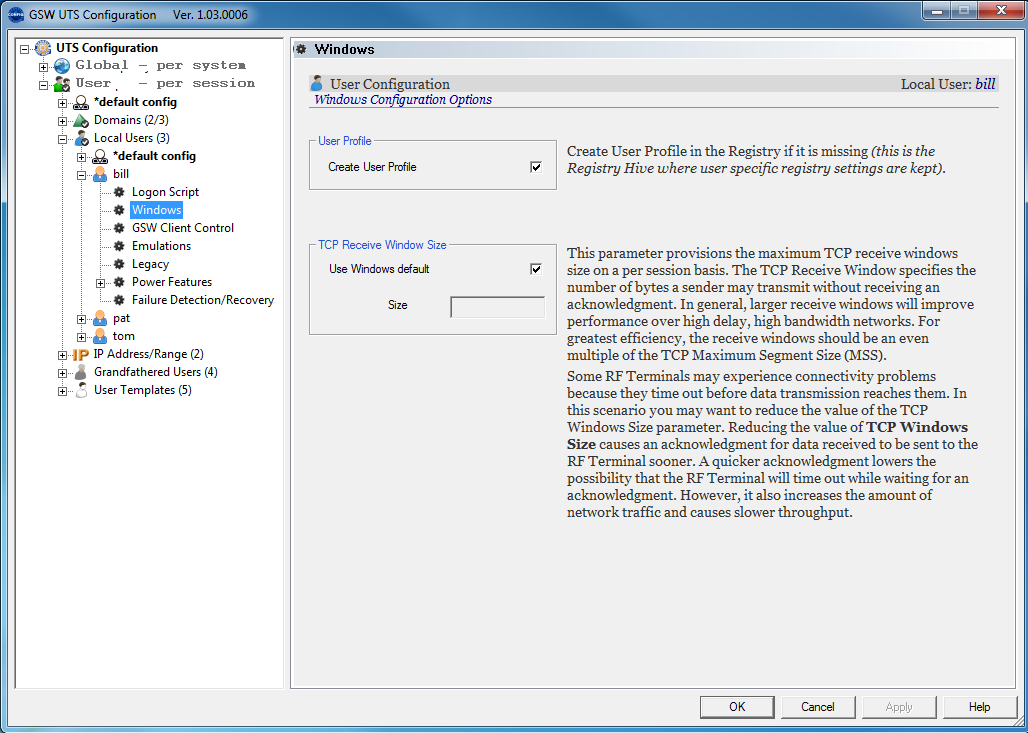Click the GSW app icon in the title bar
Viewport: 1028px width, 733px height.
point(15,14)
